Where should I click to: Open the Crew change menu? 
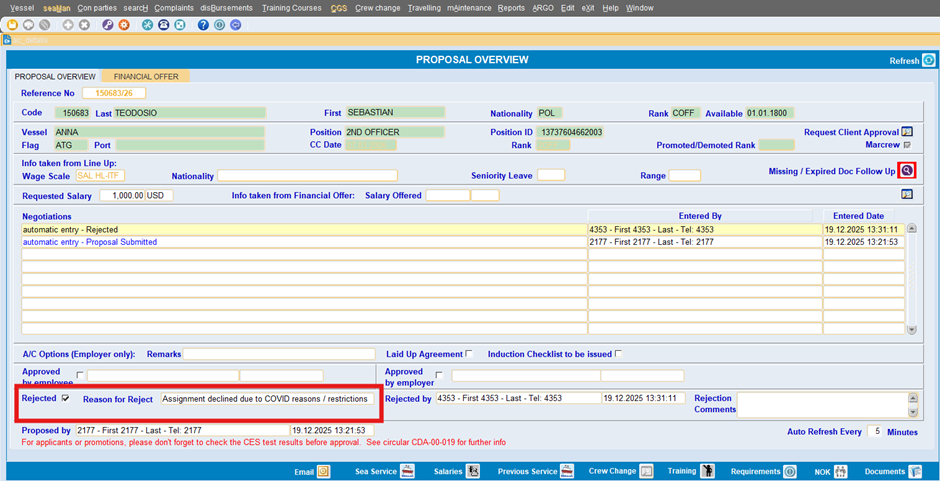click(x=378, y=8)
